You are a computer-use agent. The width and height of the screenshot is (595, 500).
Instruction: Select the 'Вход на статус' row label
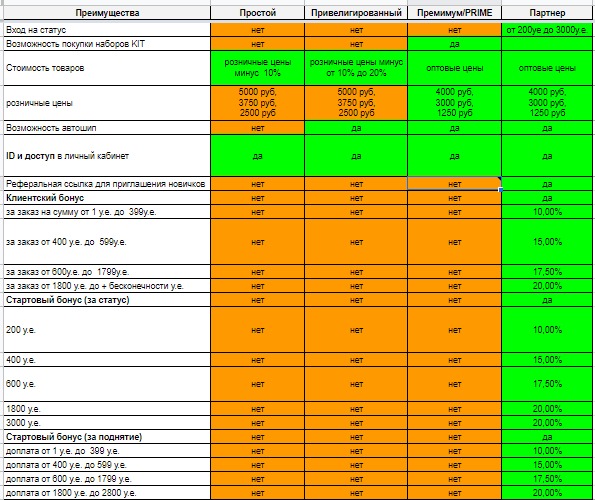107,30
